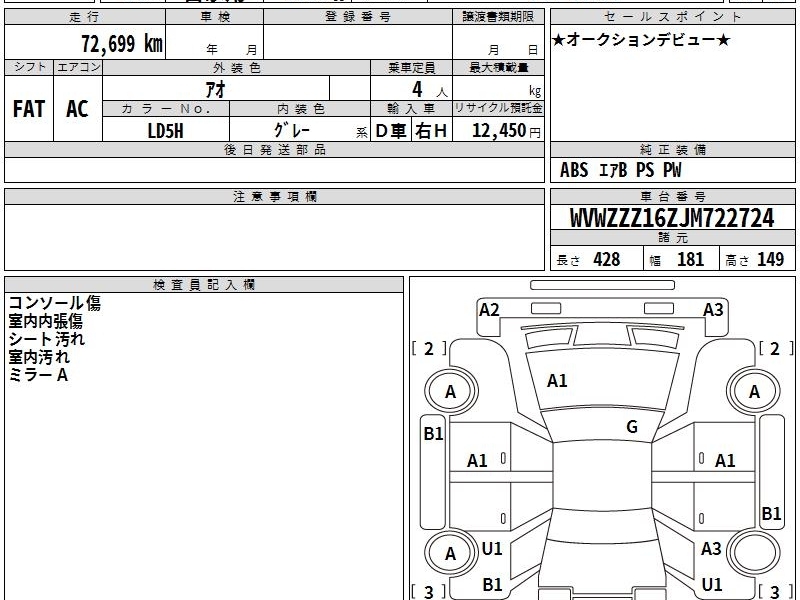Click the 純正装備 header
The height and width of the screenshot is (600, 800).
[x=672, y=149]
